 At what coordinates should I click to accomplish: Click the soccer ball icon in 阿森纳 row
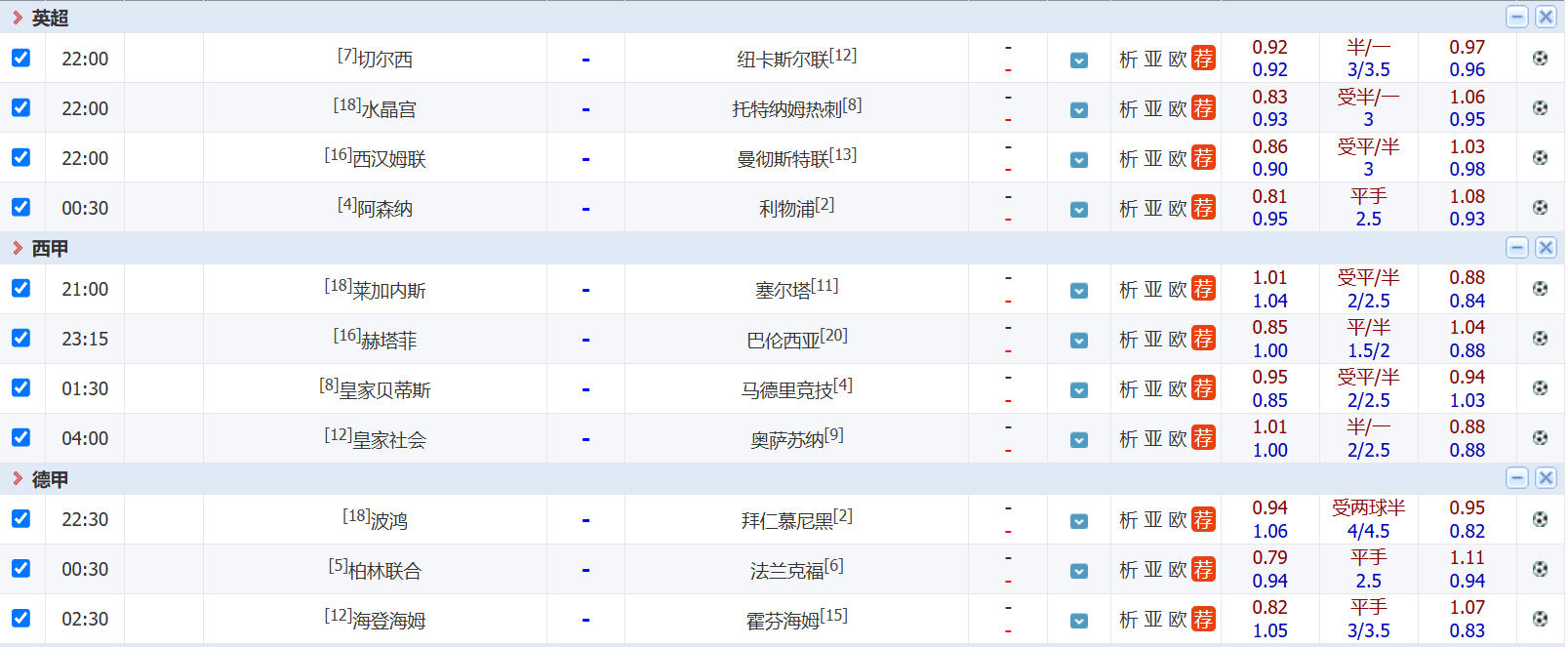1540,208
